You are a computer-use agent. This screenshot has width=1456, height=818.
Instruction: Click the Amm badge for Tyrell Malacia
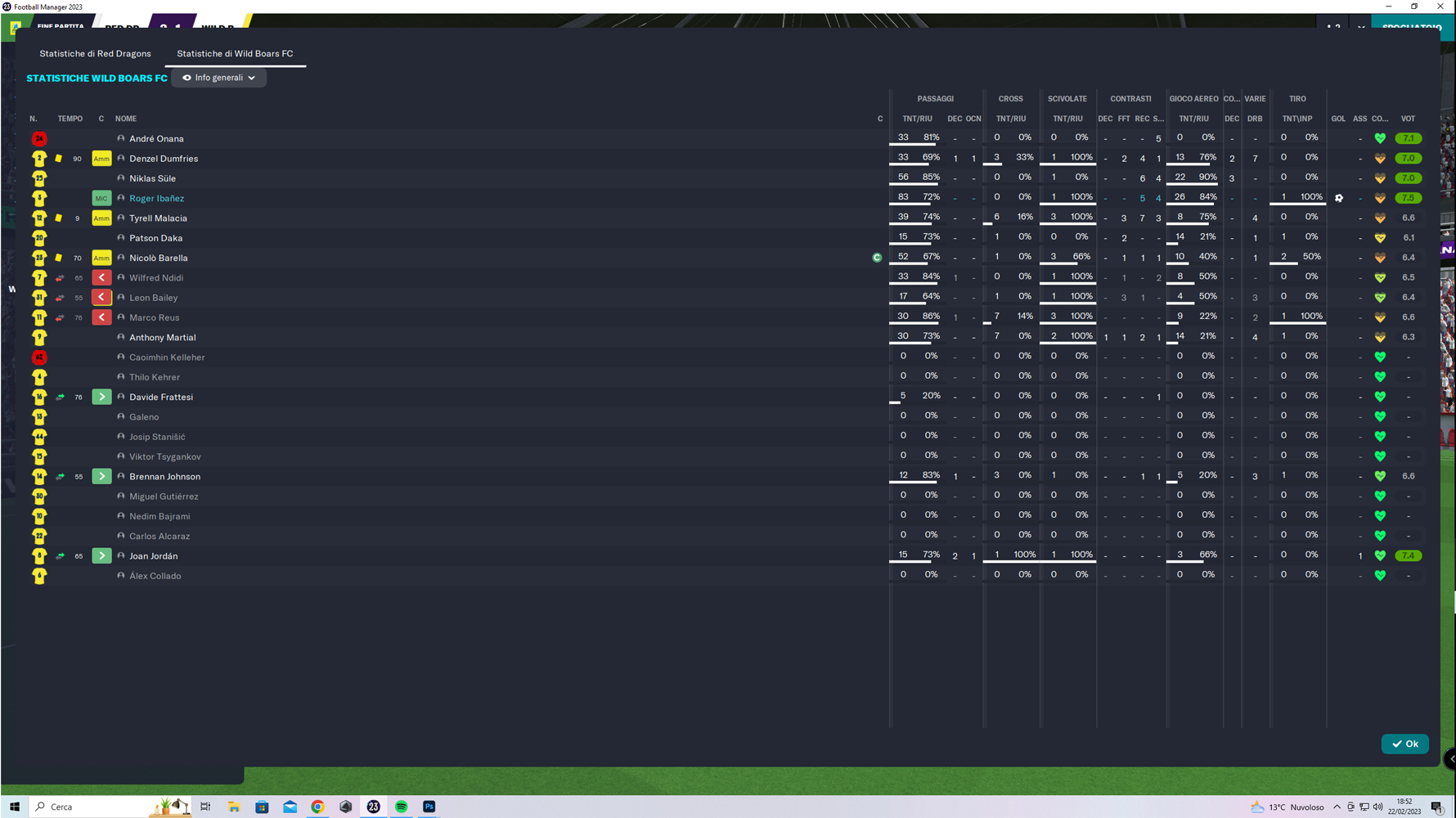point(101,218)
